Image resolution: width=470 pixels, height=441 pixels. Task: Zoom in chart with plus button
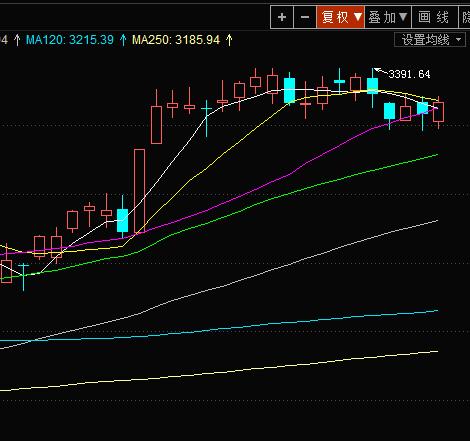tap(282, 17)
